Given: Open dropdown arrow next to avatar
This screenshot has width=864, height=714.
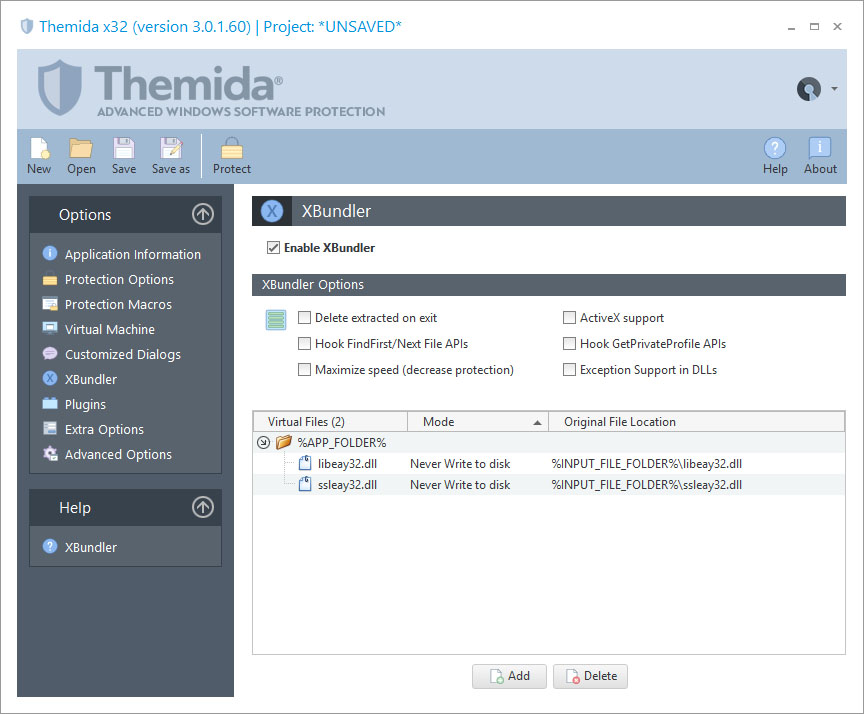Looking at the screenshot, I should pyautogui.click(x=834, y=89).
